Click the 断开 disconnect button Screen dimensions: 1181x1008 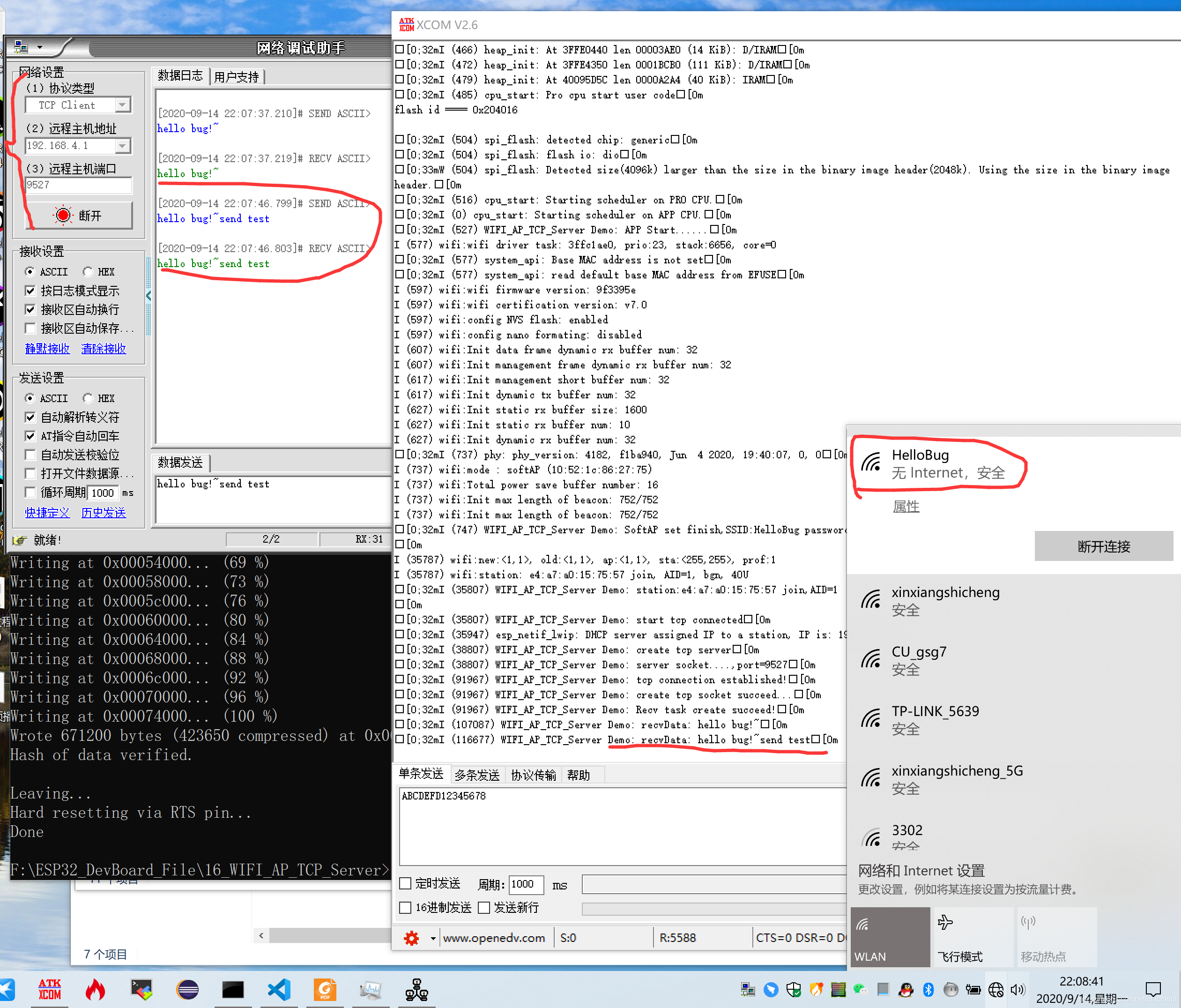79,215
